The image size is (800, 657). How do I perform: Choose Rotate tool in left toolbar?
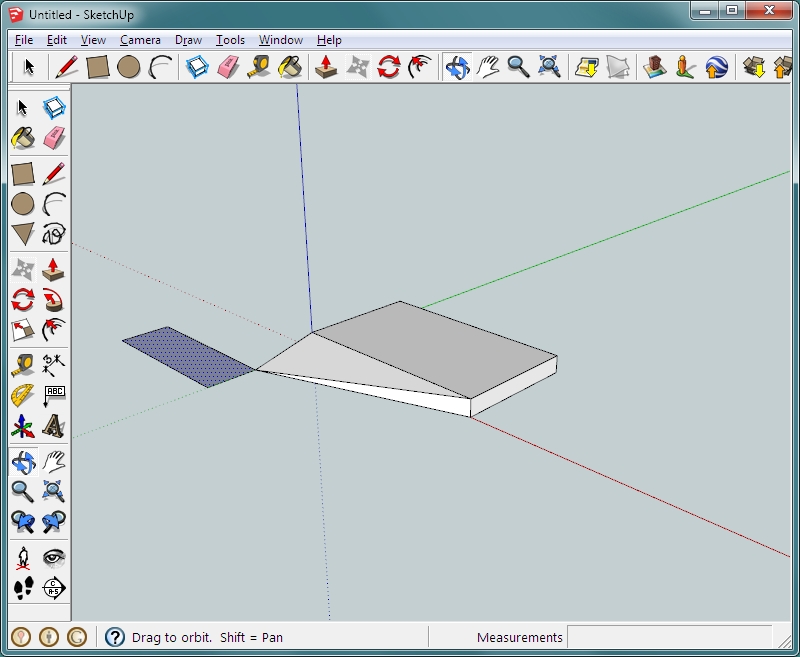(22, 300)
